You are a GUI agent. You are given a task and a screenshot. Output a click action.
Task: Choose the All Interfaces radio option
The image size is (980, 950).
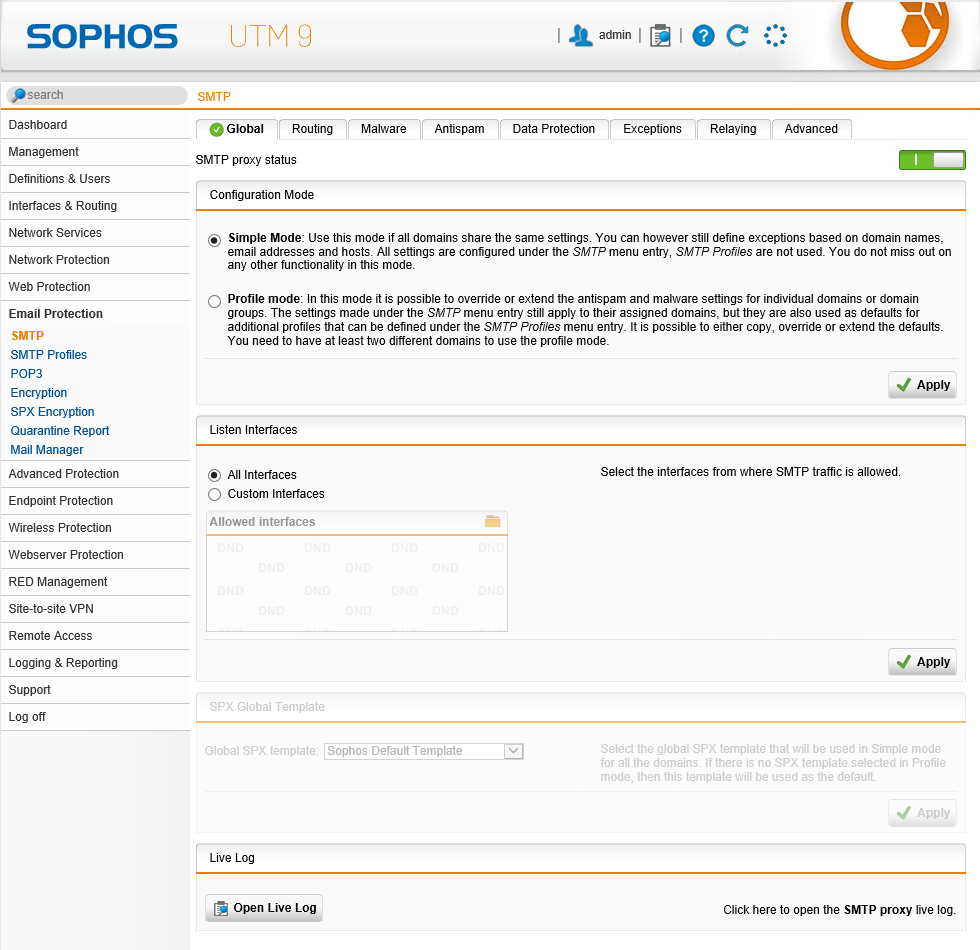[214, 475]
